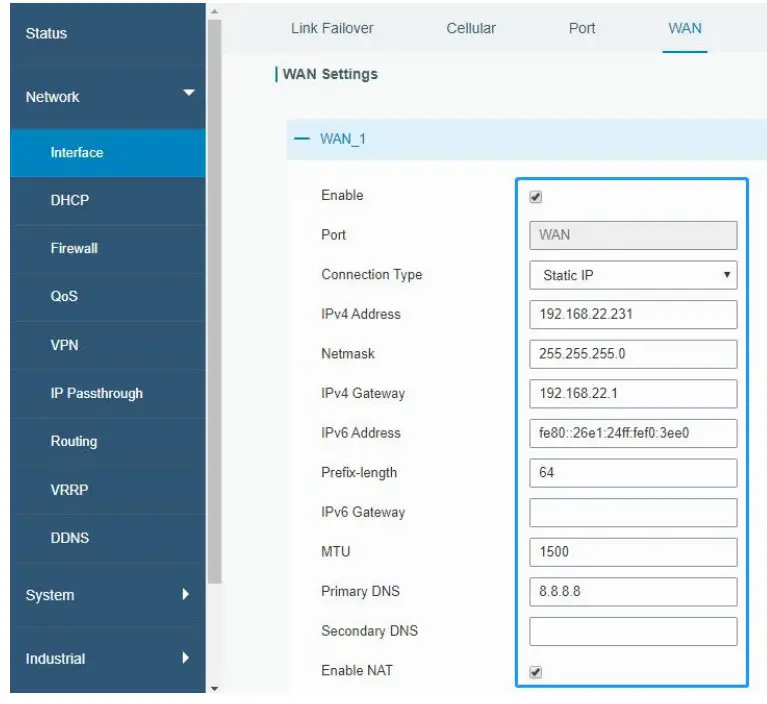This screenshot has height=704, width=767.
Task: Click the sidebar scrollbar up arrow
Action: point(214,11)
